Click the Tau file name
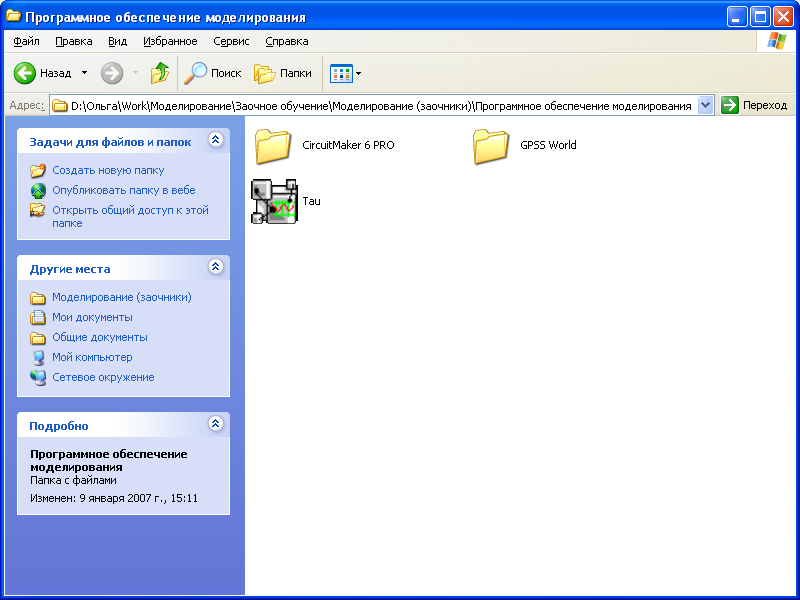Screen dimensions: 800x600 pos(311,201)
